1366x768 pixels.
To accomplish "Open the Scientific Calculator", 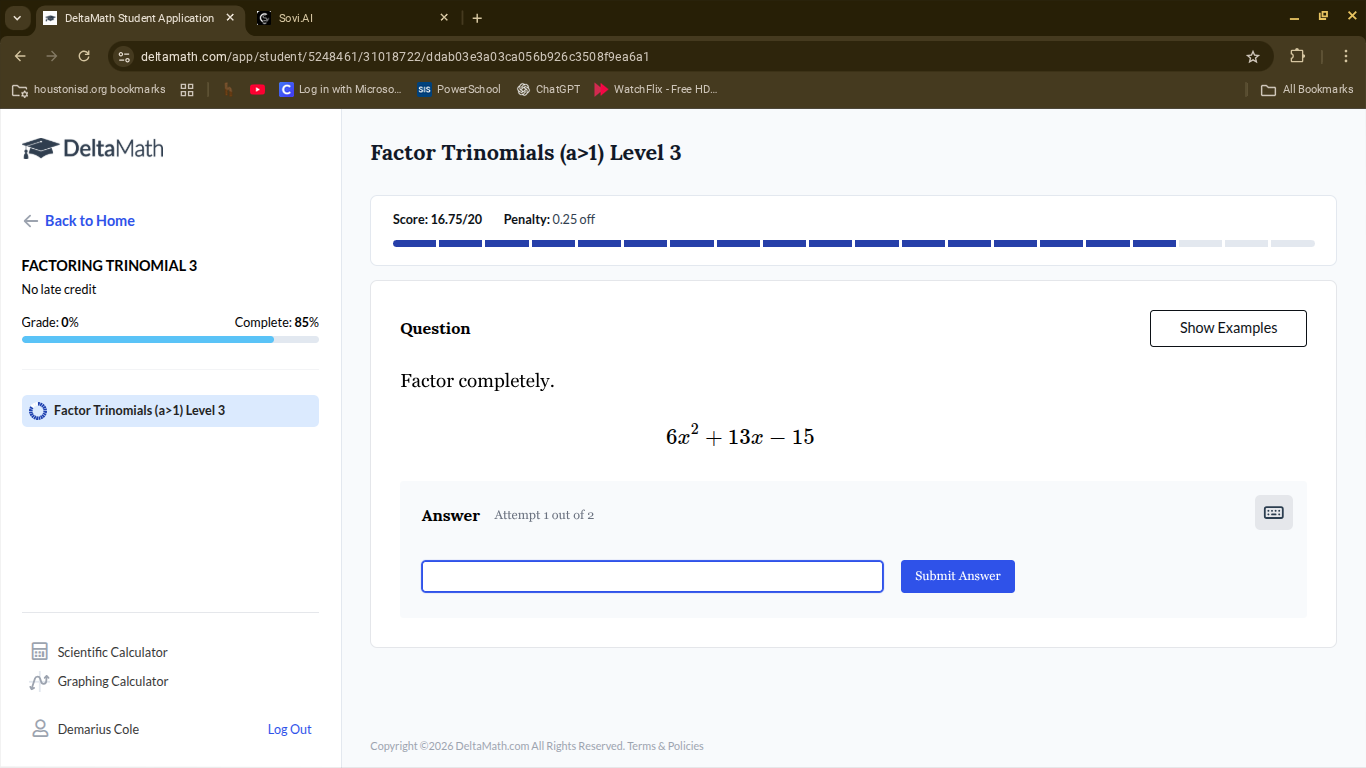I will [x=100, y=652].
